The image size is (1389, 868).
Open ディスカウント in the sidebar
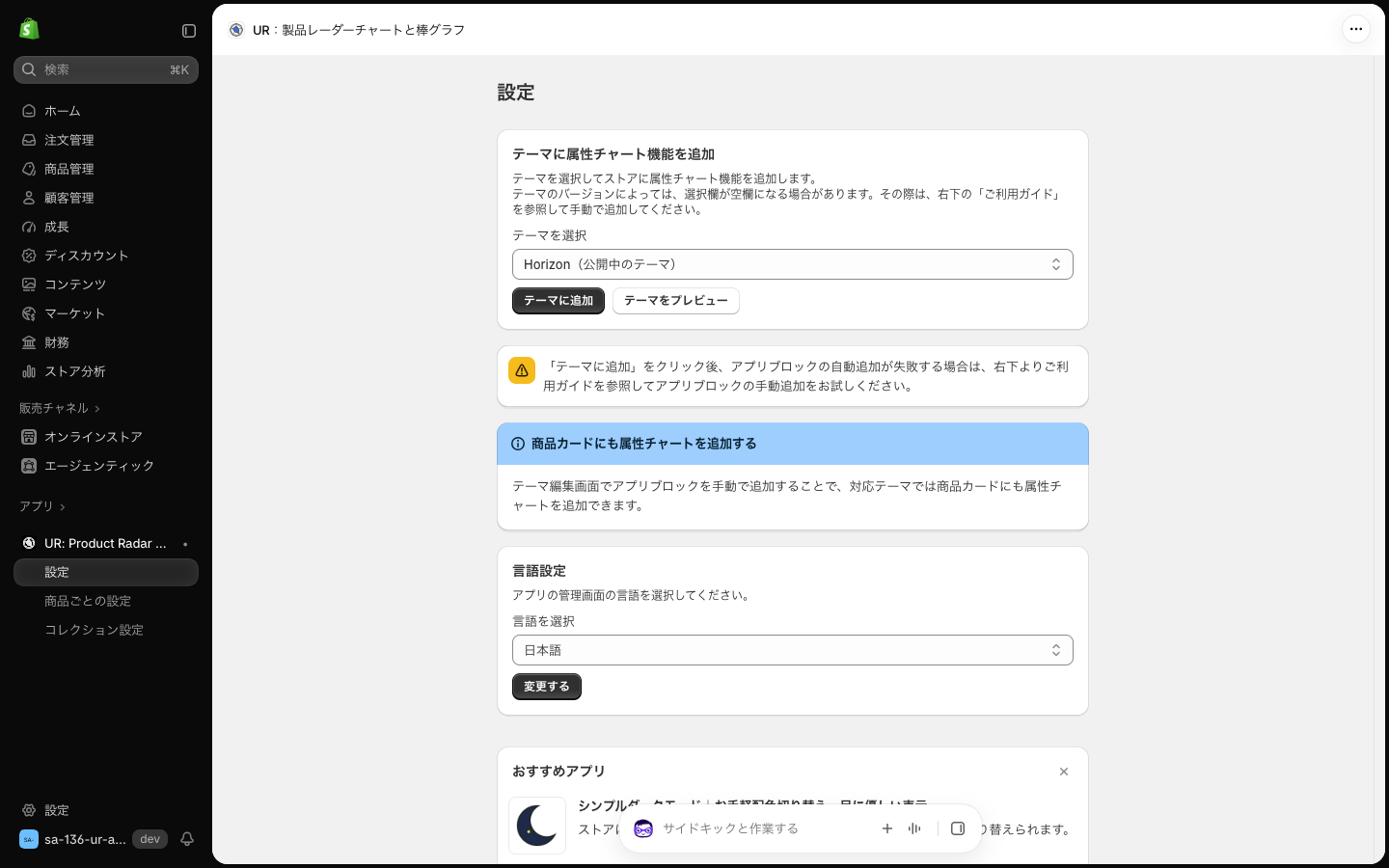point(106,256)
